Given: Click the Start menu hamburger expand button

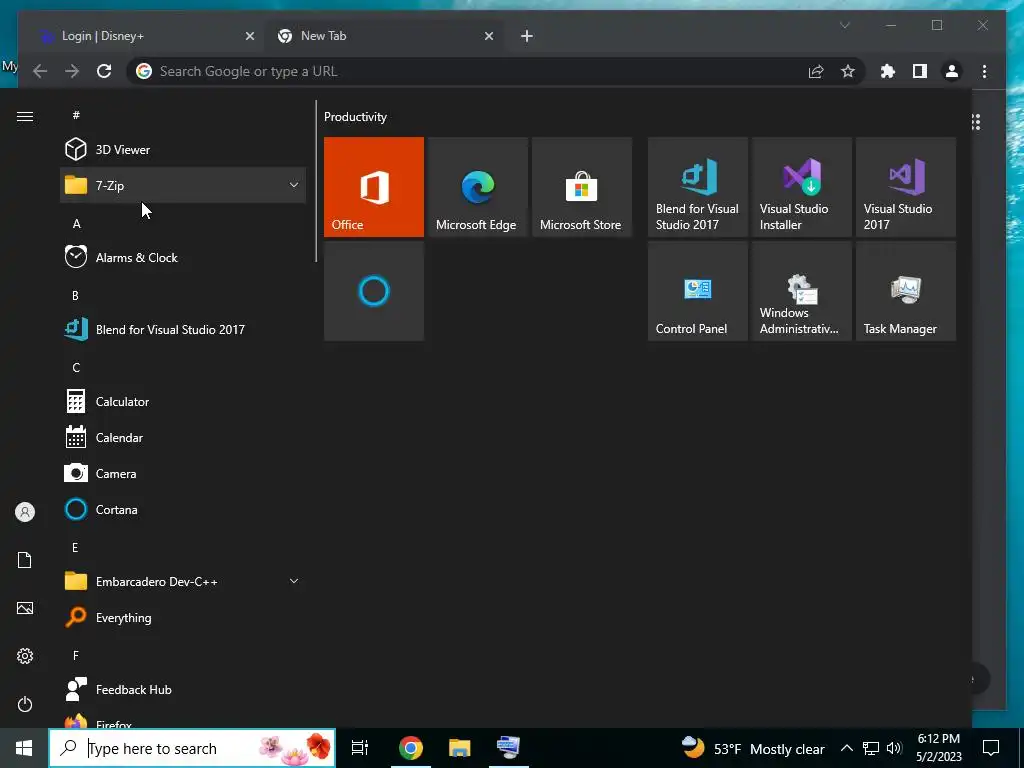Looking at the screenshot, I should pyautogui.click(x=25, y=116).
